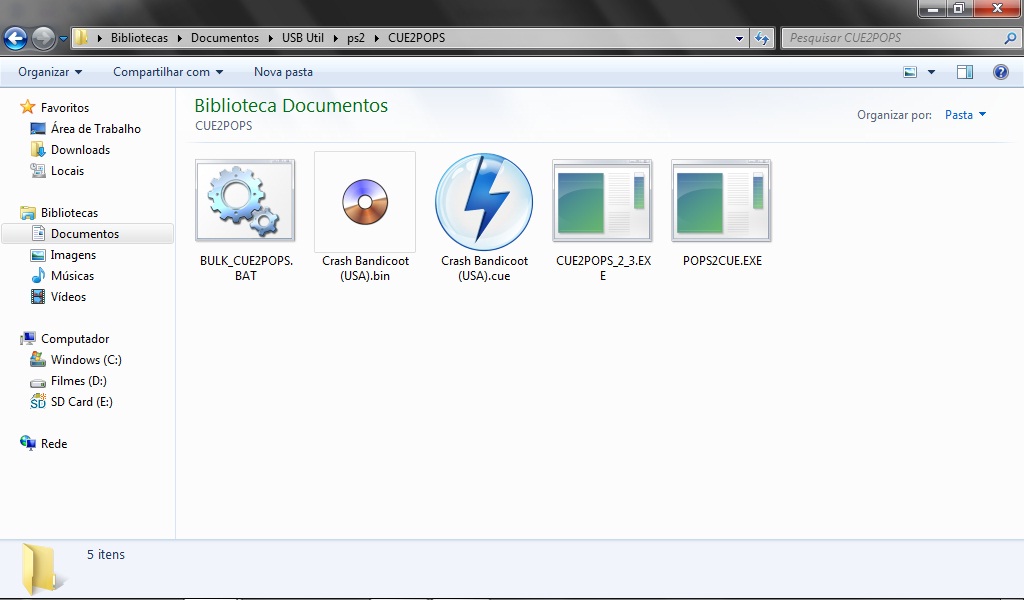Select the POPS2CUE.EXE program icon

(721, 201)
